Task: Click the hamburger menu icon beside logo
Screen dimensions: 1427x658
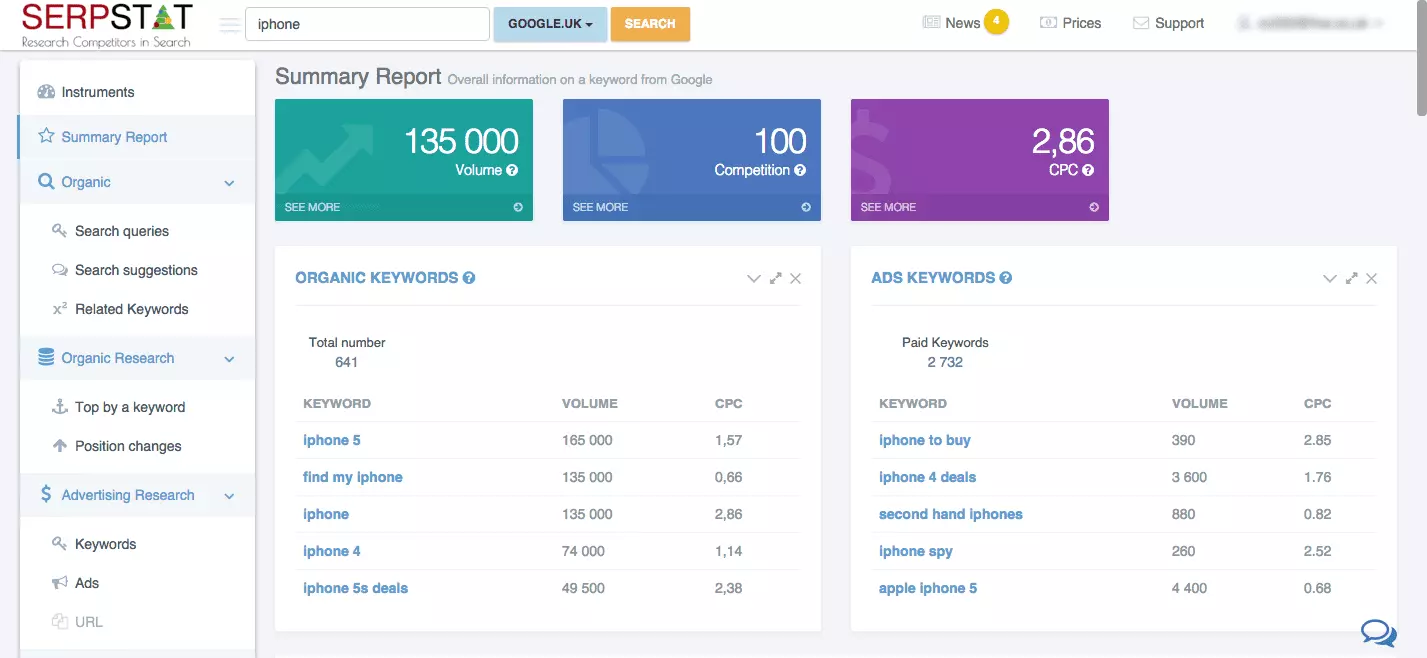Action: pos(229,25)
